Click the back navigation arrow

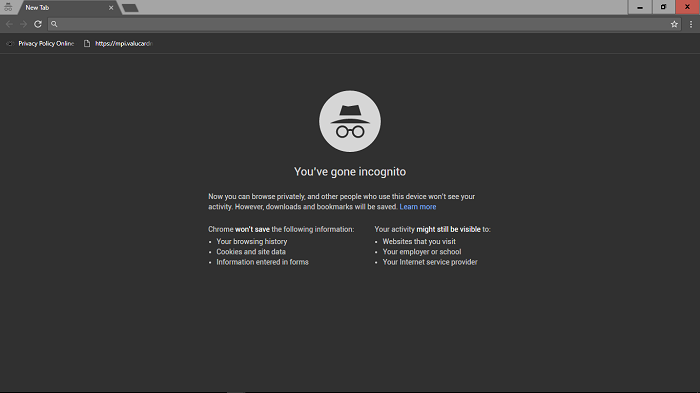pyautogui.click(x=9, y=24)
